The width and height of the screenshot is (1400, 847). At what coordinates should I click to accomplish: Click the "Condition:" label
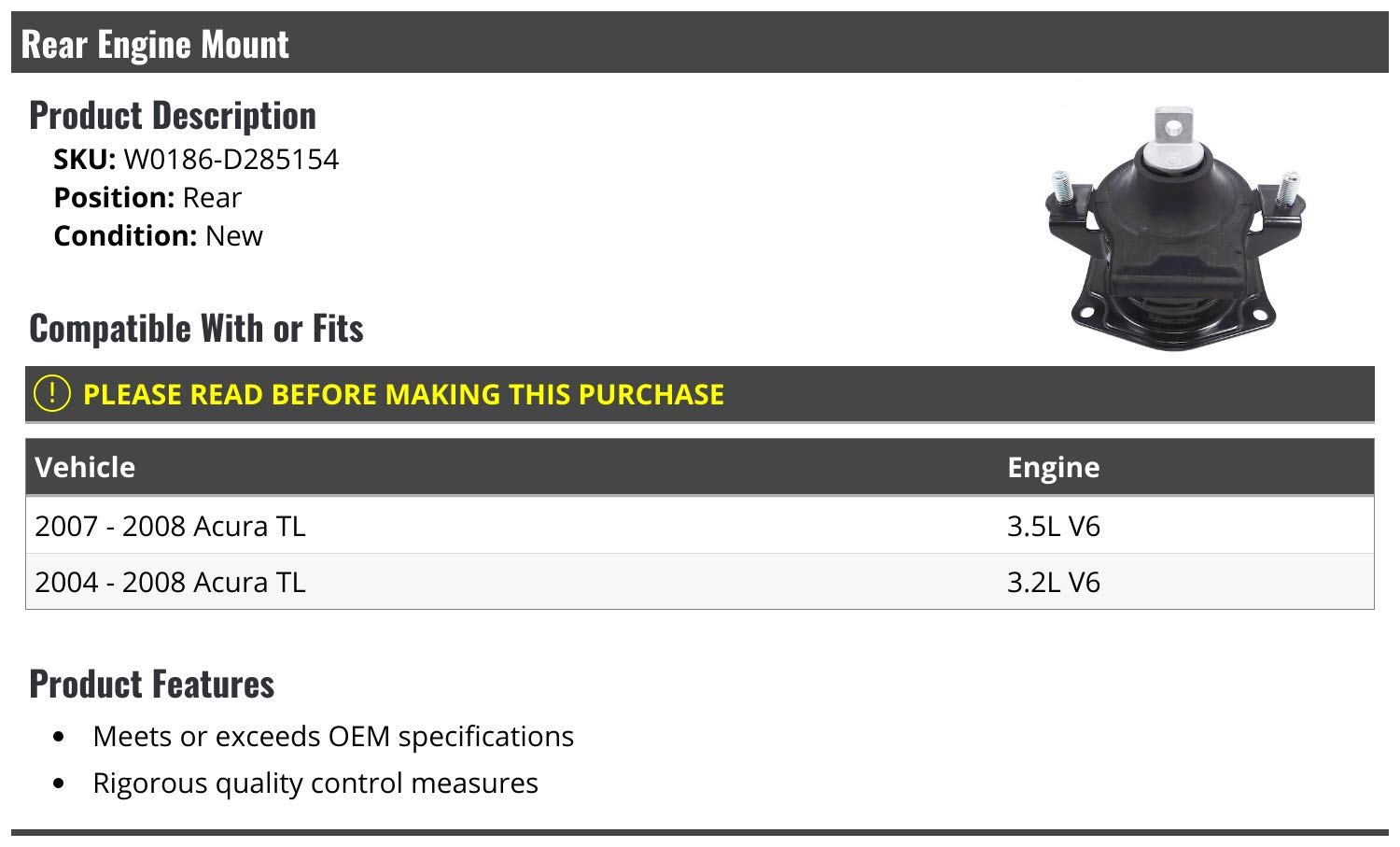coord(125,235)
